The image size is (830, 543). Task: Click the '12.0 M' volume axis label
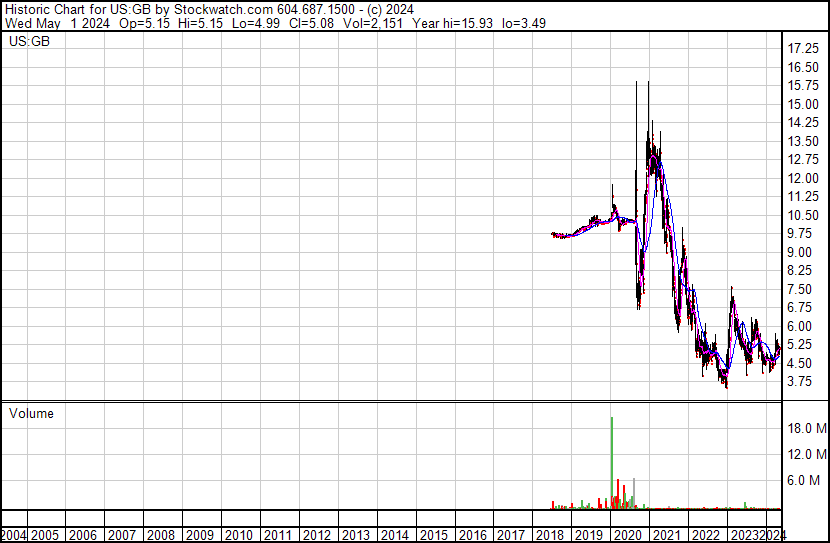point(807,454)
